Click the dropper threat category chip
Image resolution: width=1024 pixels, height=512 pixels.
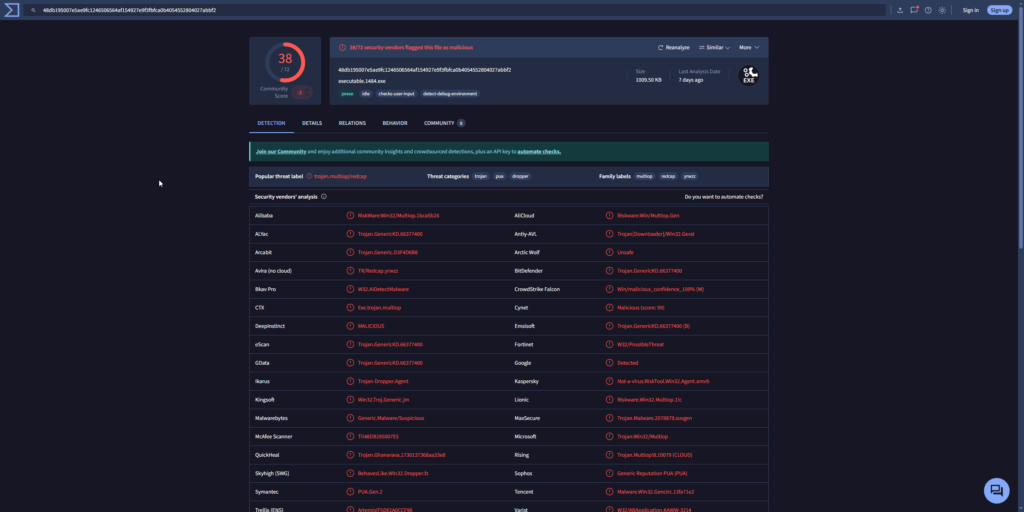pos(520,176)
